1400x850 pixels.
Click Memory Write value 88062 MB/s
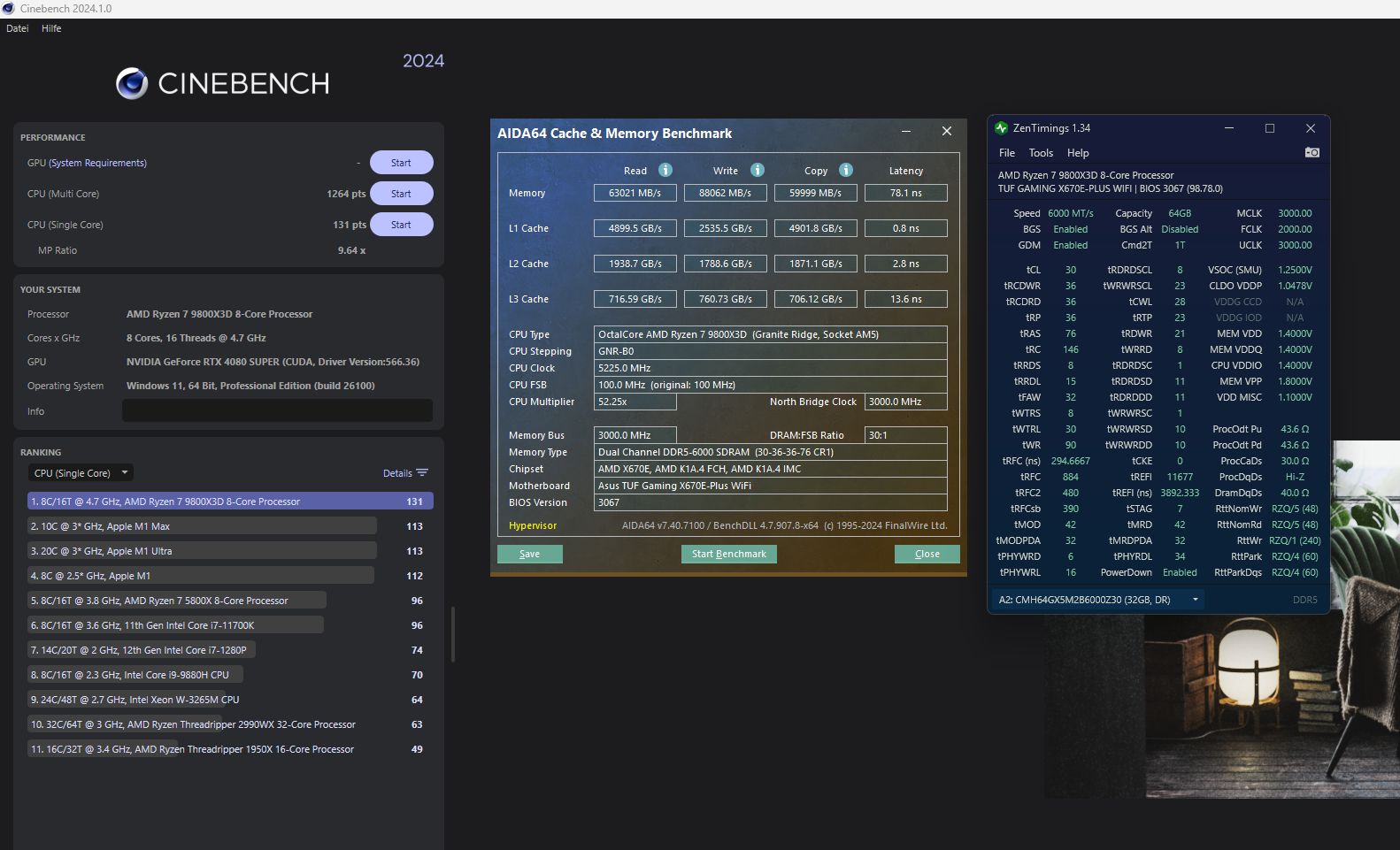pos(726,193)
